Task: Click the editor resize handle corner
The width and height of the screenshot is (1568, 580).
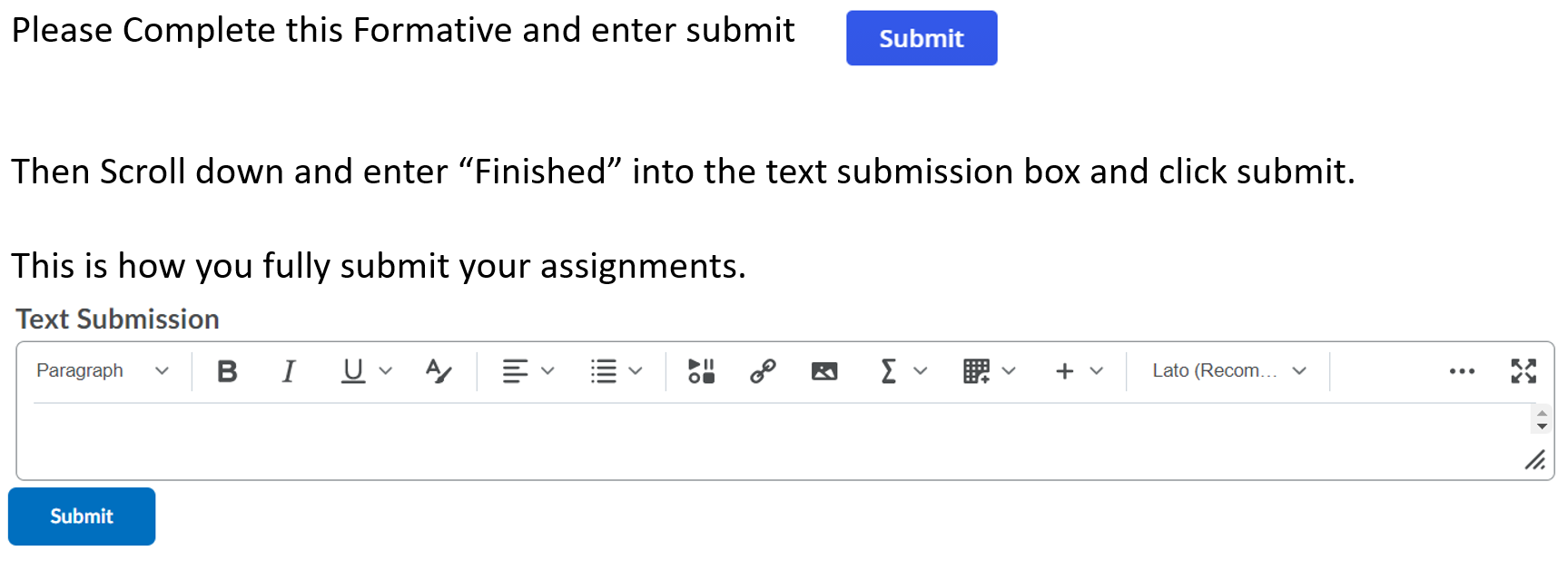Action: click(x=1535, y=461)
